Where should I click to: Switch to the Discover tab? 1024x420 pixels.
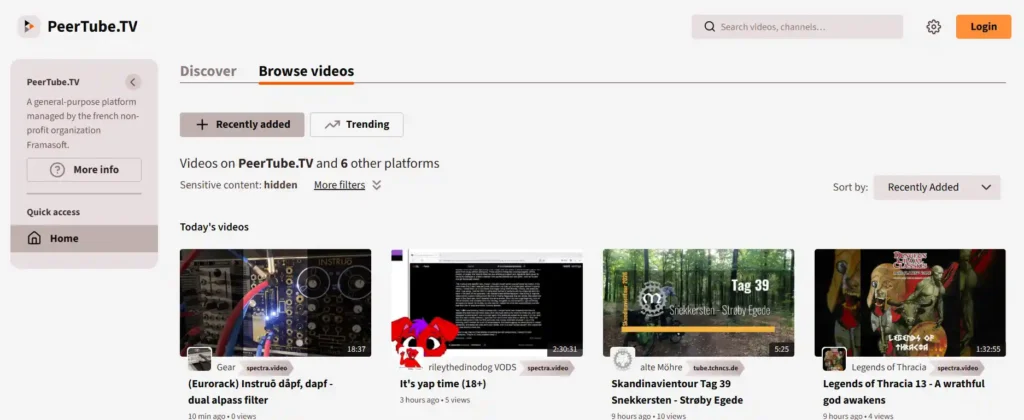(208, 71)
